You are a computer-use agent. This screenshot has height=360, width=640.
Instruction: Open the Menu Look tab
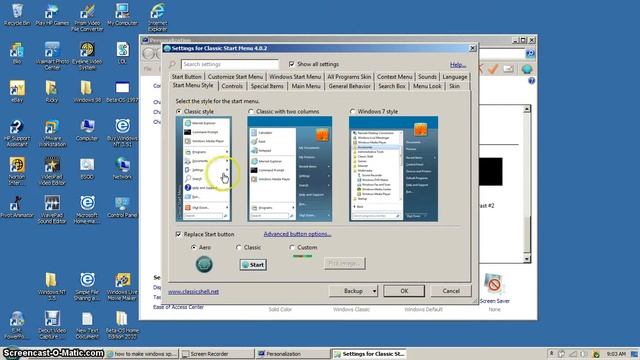coord(427,86)
